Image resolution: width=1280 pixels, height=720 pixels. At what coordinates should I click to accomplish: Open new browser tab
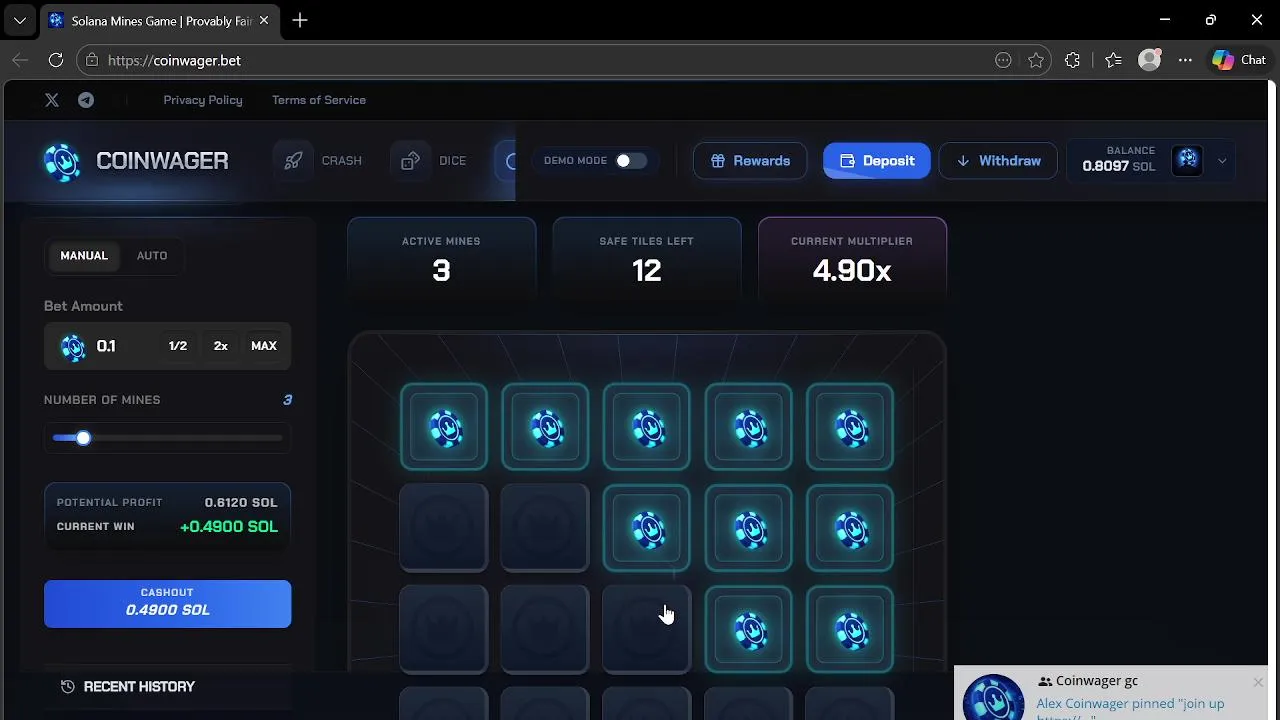(300, 20)
